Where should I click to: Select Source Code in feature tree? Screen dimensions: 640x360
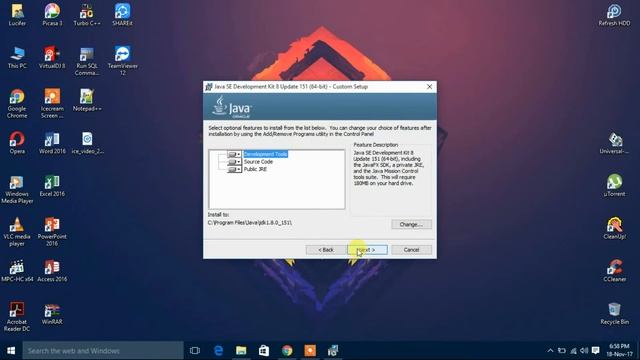click(258, 162)
